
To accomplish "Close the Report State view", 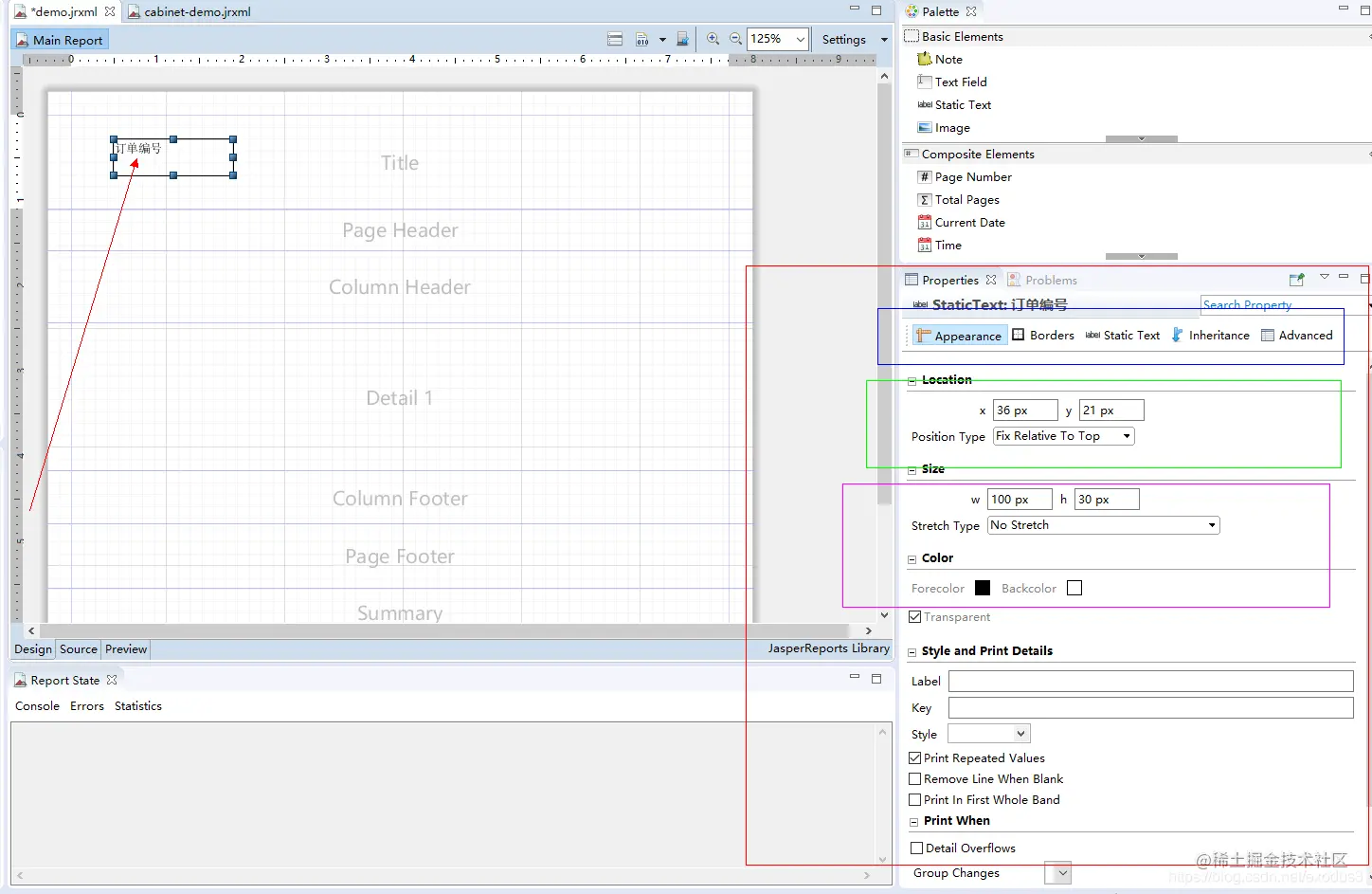I will click(x=112, y=680).
